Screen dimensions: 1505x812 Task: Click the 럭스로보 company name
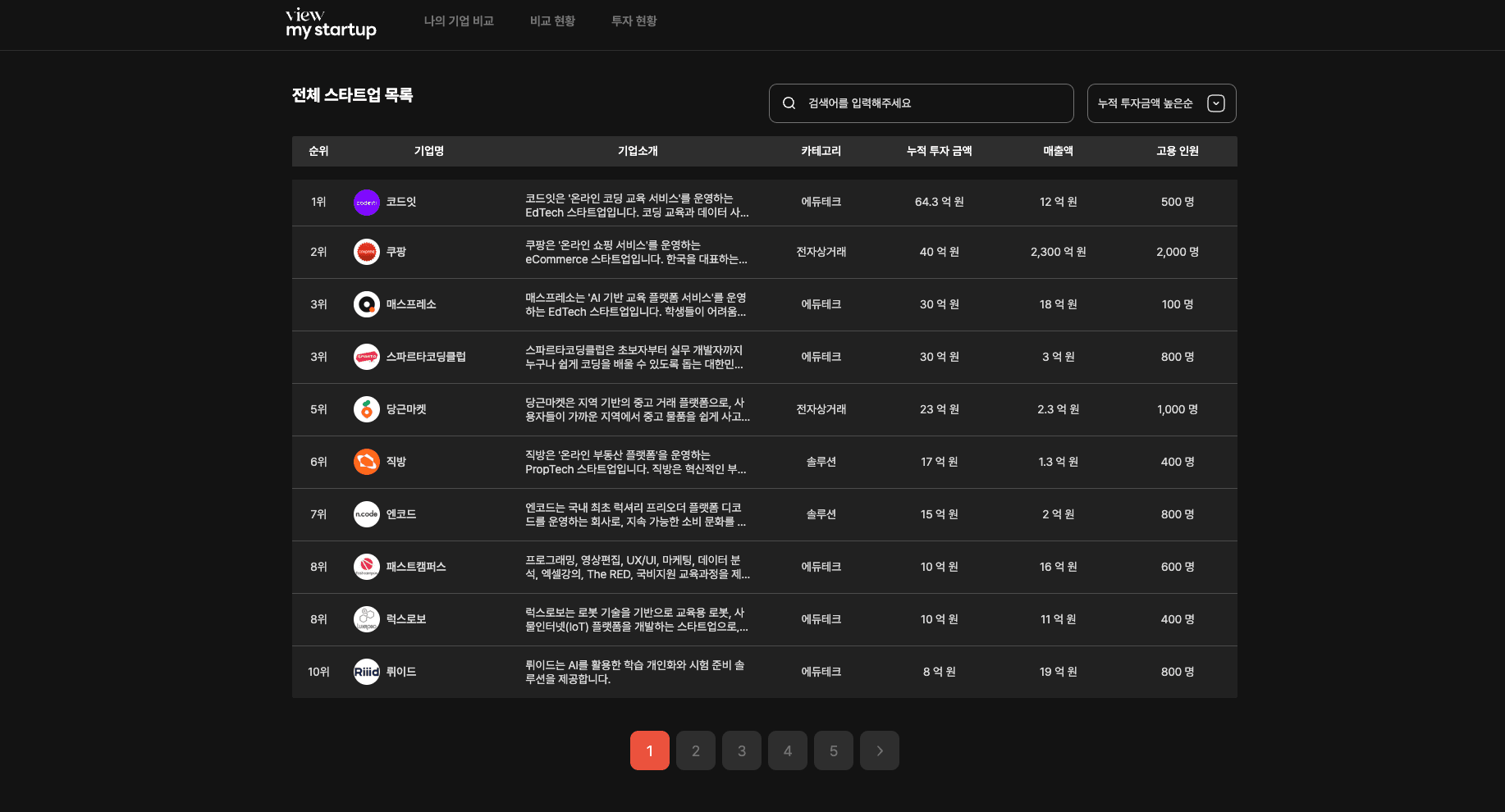click(406, 619)
